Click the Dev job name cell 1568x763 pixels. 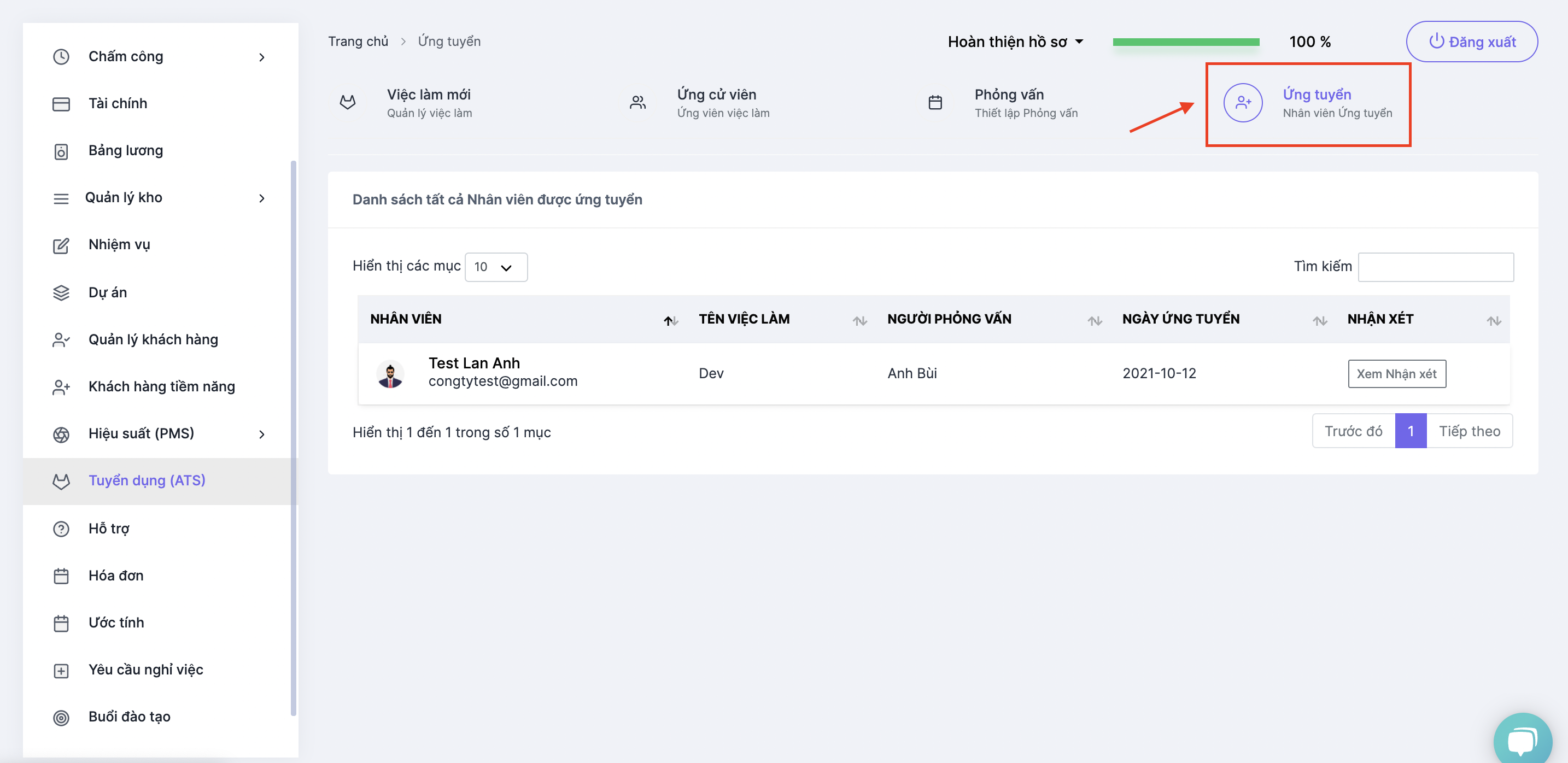tap(711, 374)
